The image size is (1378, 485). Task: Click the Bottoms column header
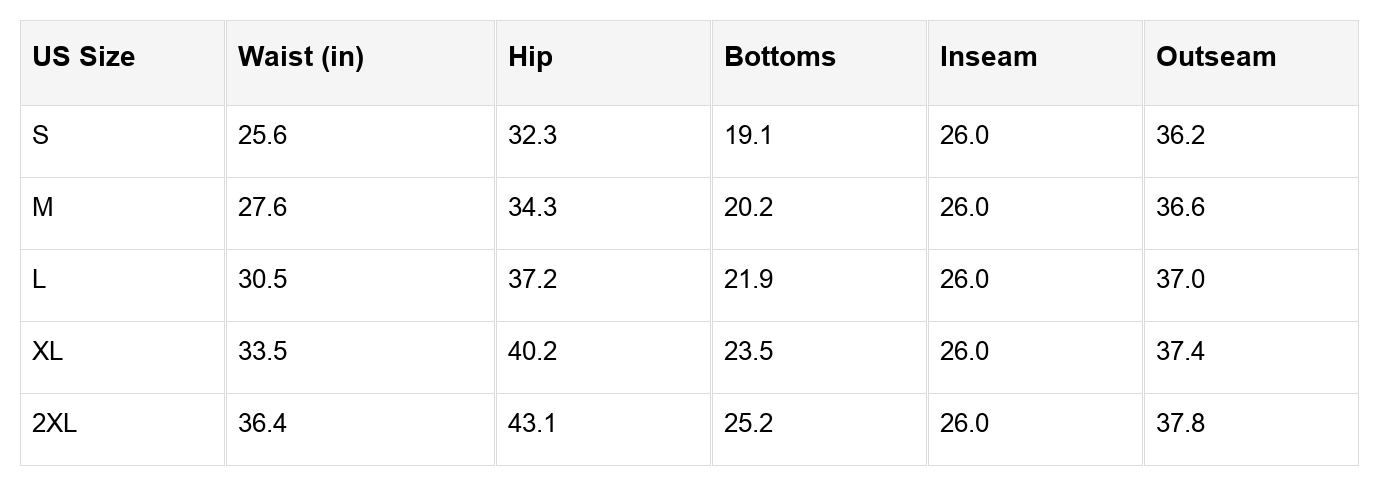point(780,57)
